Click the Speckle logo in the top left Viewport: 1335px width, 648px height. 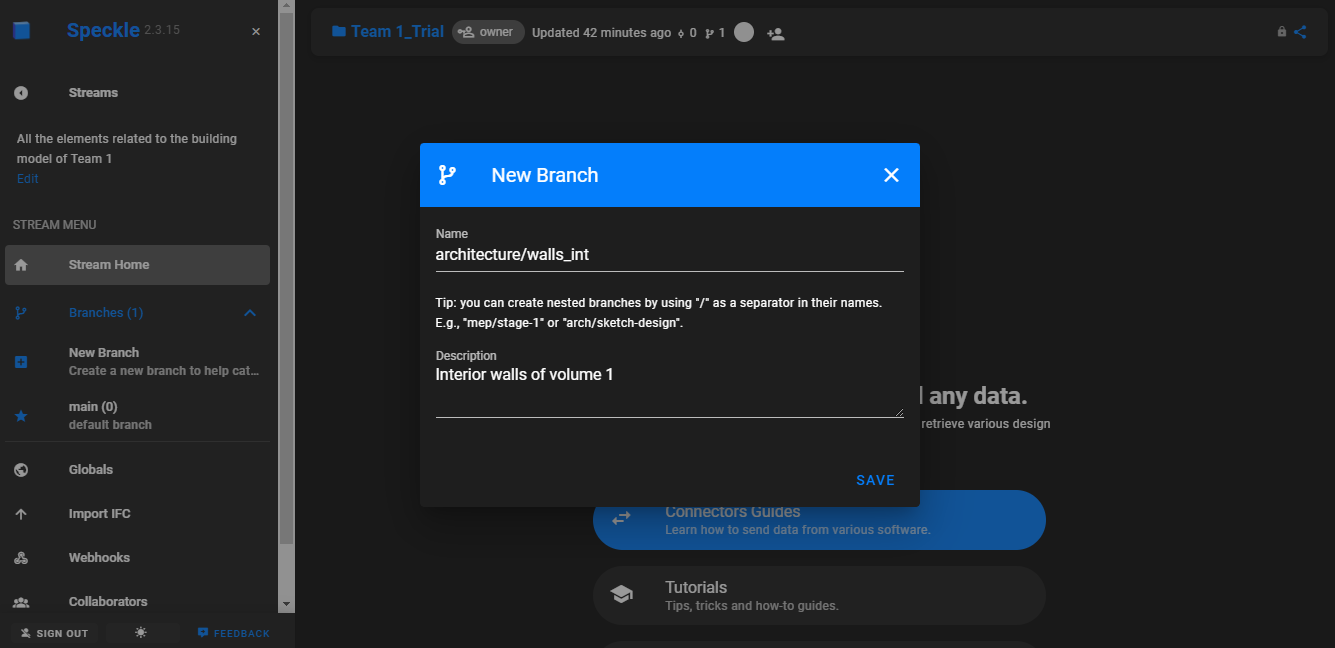point(22,30)
